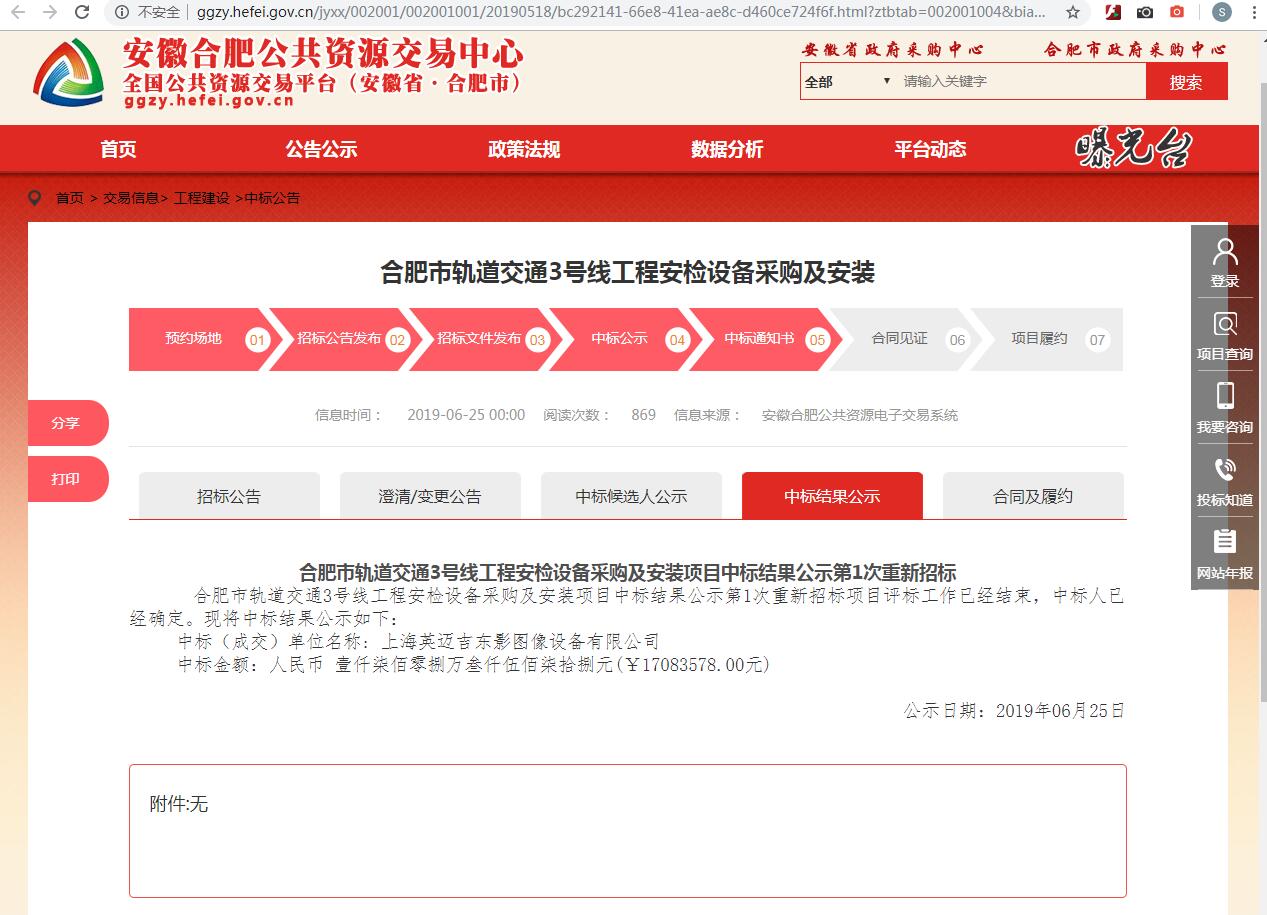The height and width of the screenshot is (915, 1267).
Task: Open the 数据分析 navigation menu
Action: point(728,149)
